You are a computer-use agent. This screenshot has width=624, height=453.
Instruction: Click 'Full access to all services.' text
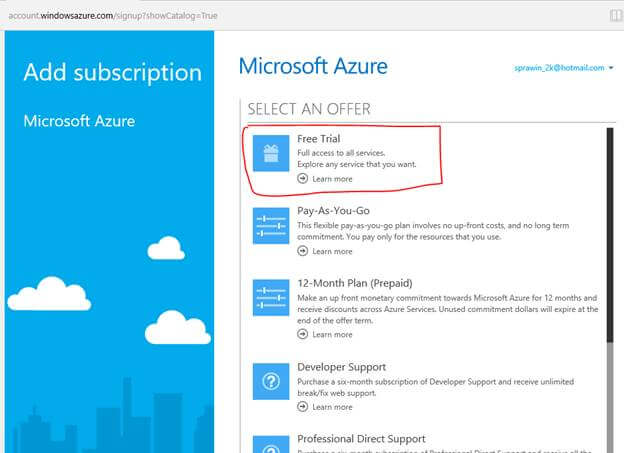[x=341, y=153]
